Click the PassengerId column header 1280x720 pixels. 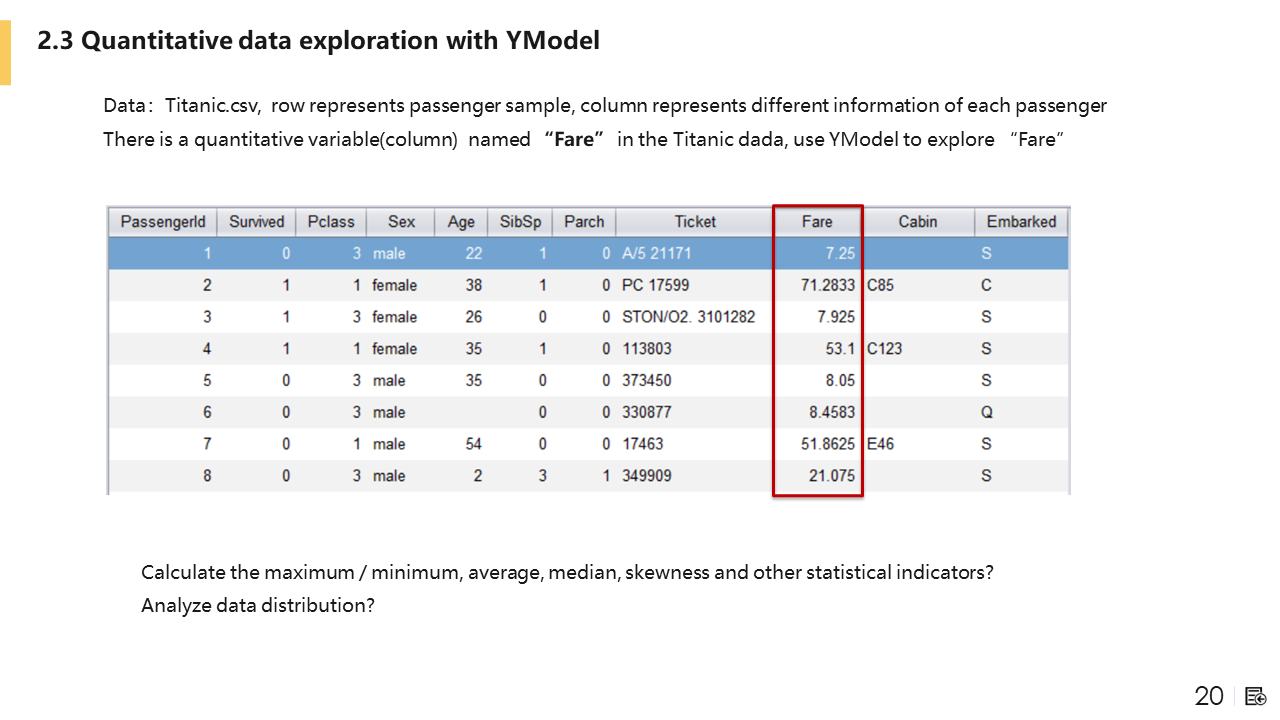tap(162, 222)
